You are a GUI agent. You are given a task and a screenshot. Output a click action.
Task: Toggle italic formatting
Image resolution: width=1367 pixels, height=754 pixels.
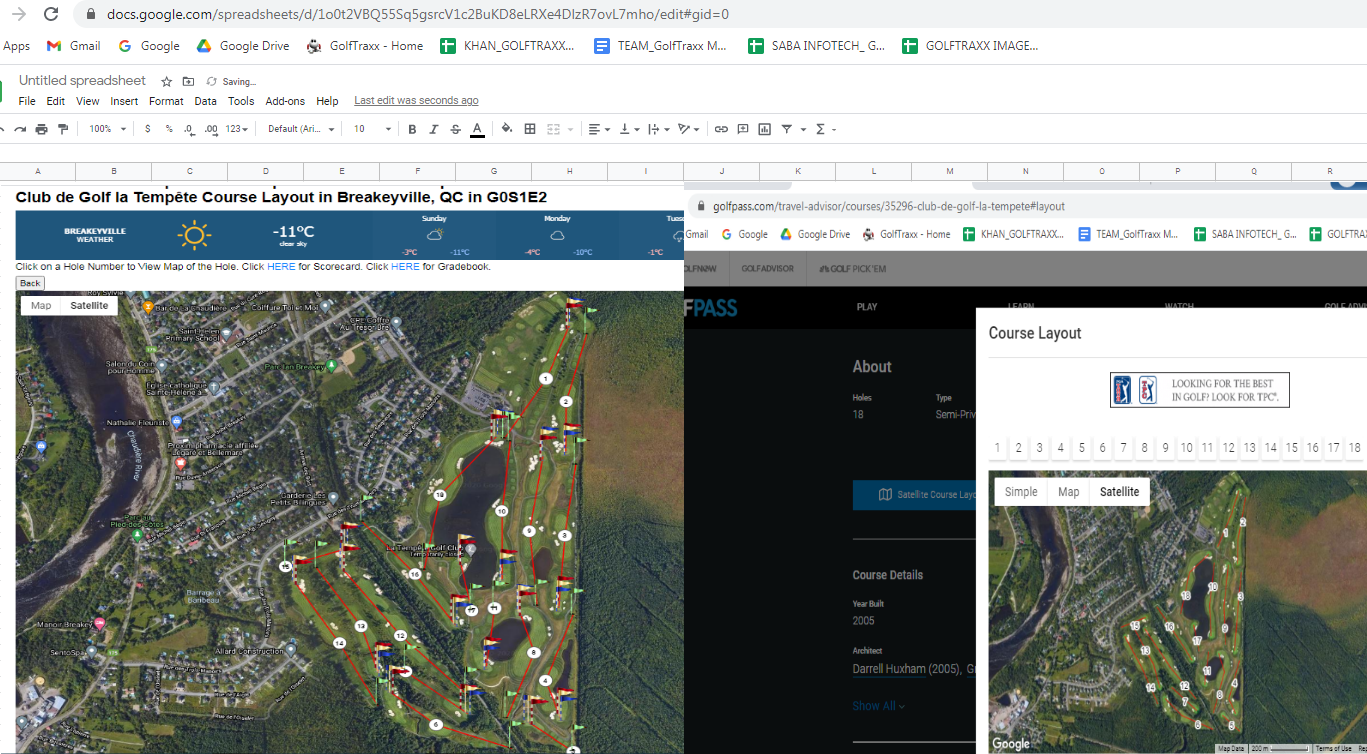tap(434, 129)
